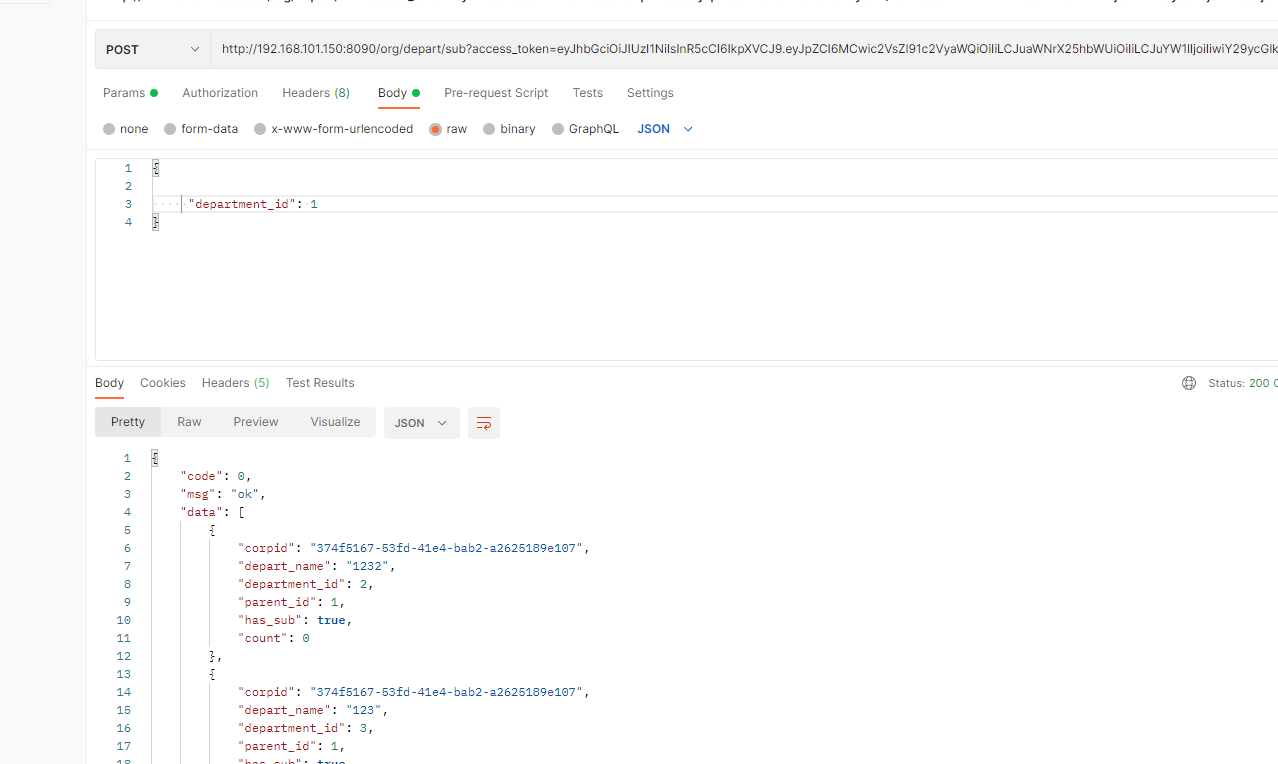Click the "department_id": 1 line in request body
The height and width of the screenshot is (764, 1278).
tap(253, 204)
